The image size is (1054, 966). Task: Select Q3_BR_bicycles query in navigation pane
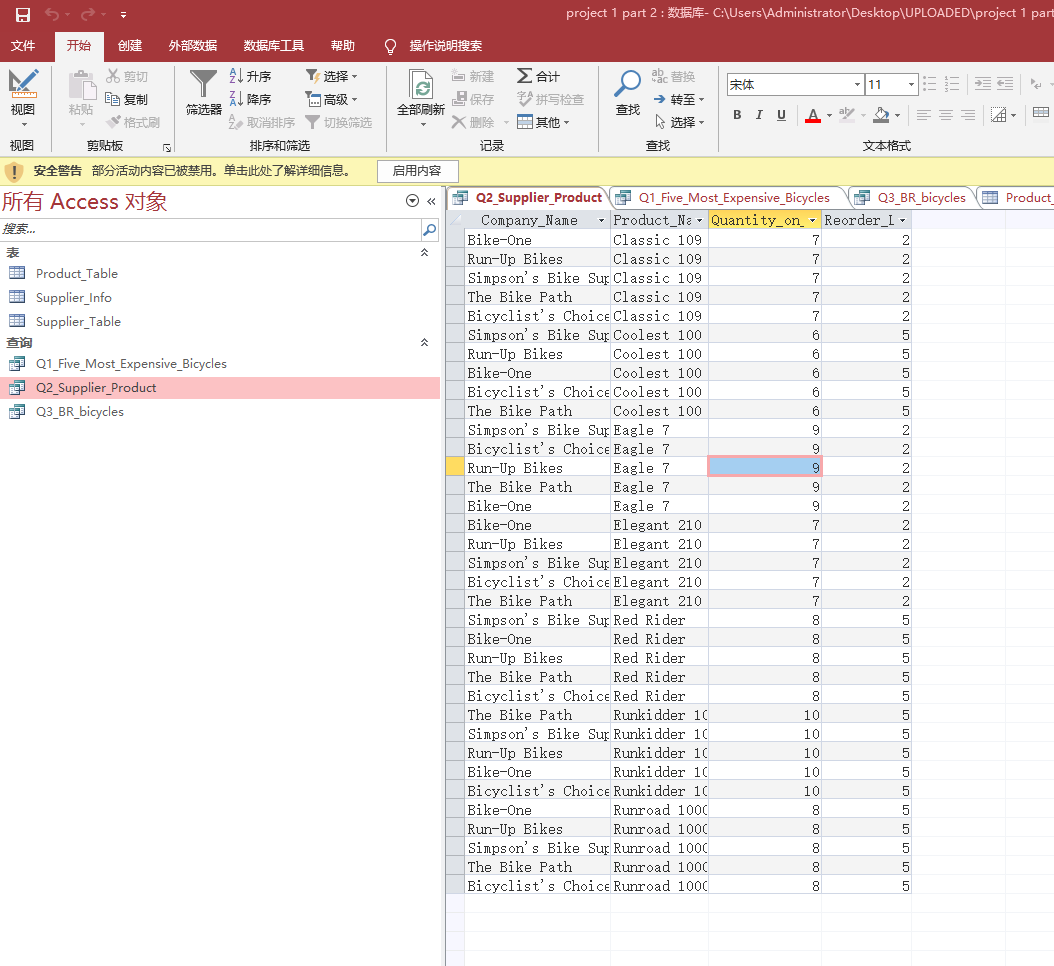[x=79, y=412]
